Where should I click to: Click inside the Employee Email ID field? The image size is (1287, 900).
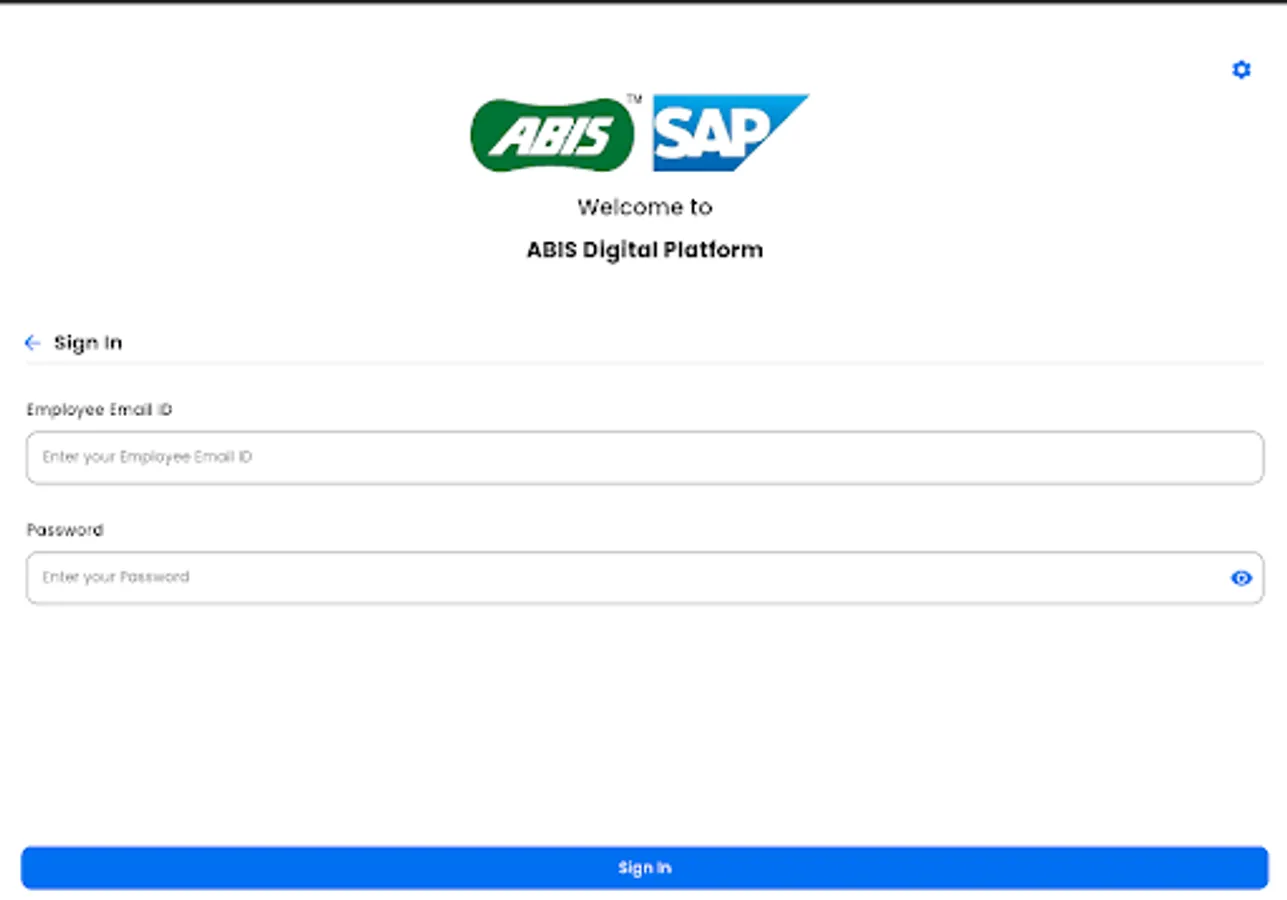pos(645,457)
